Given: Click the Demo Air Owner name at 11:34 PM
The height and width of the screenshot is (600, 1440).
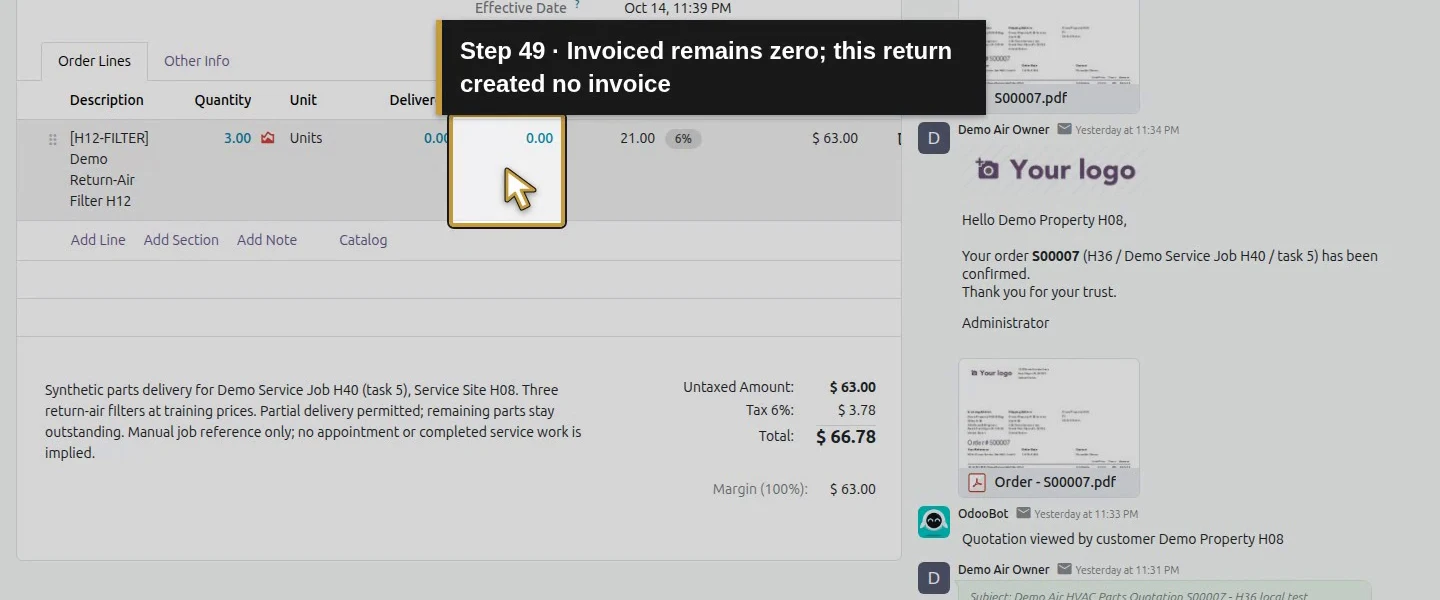Looking at the screenshot, I should (x=1004, y=129).
